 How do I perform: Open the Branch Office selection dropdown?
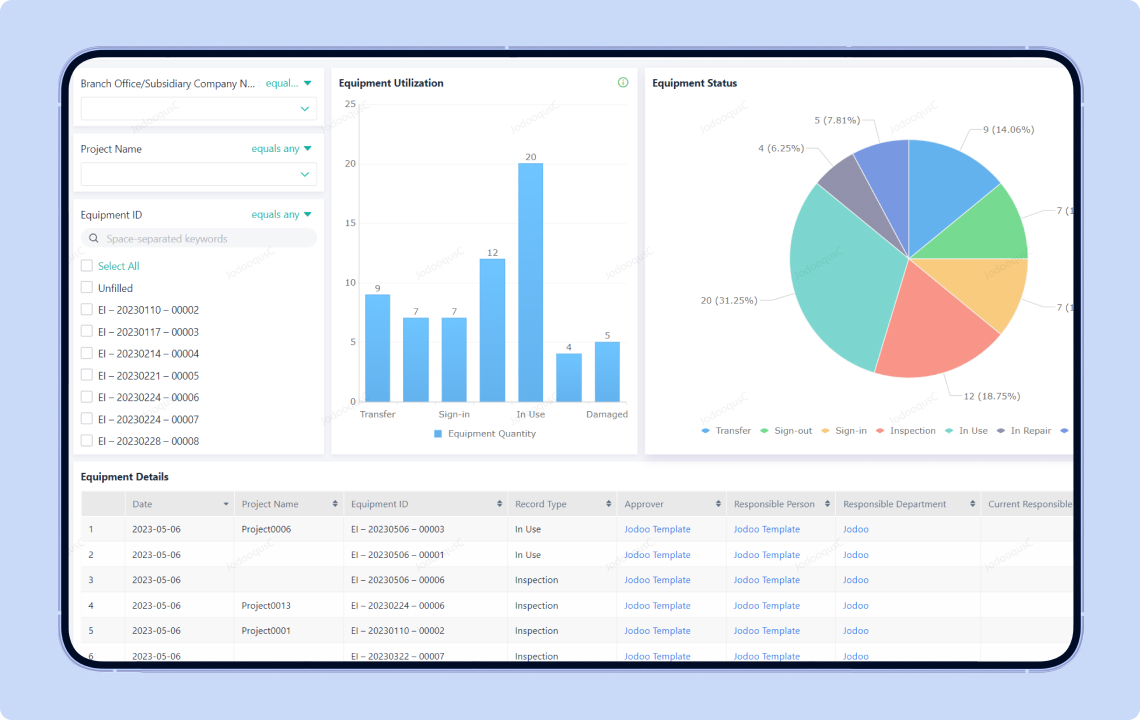point(198,108)
